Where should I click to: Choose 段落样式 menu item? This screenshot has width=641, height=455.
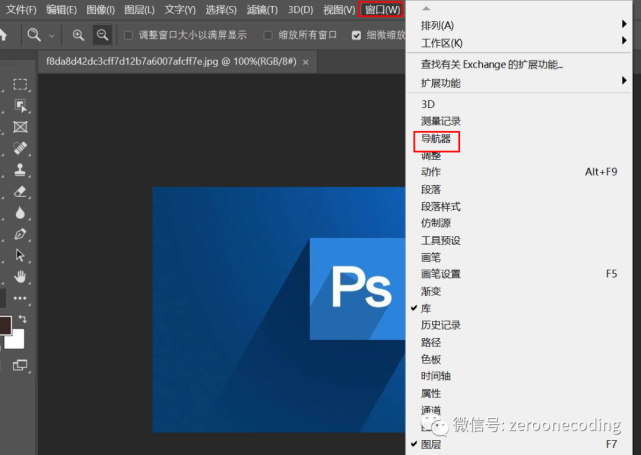point(519,206)
